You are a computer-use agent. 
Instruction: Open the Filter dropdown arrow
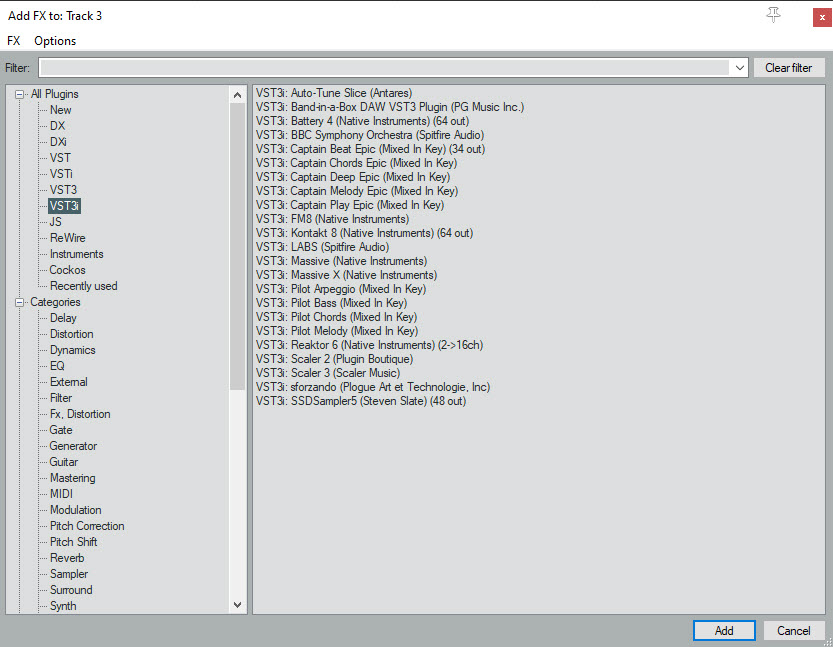(739, 68)
